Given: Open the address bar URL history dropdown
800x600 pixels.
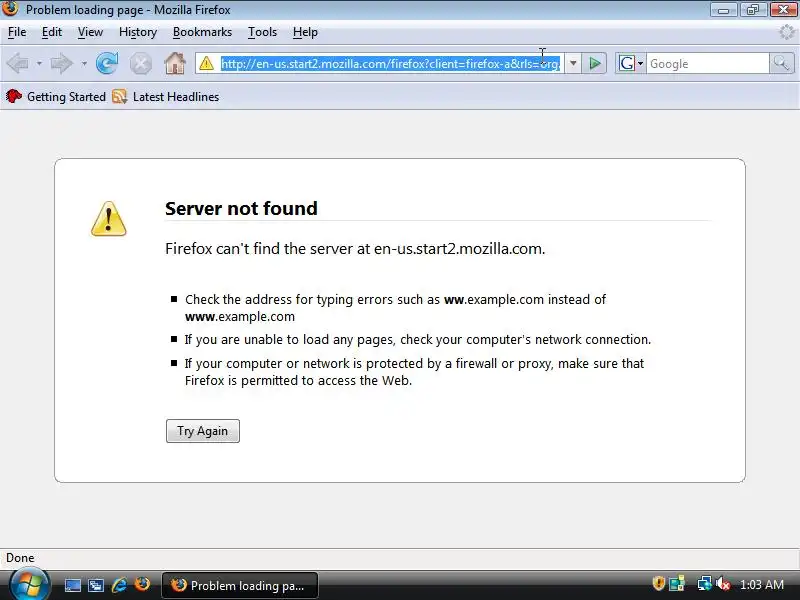Looking at the screenshot, I should [x=573, y=64].
